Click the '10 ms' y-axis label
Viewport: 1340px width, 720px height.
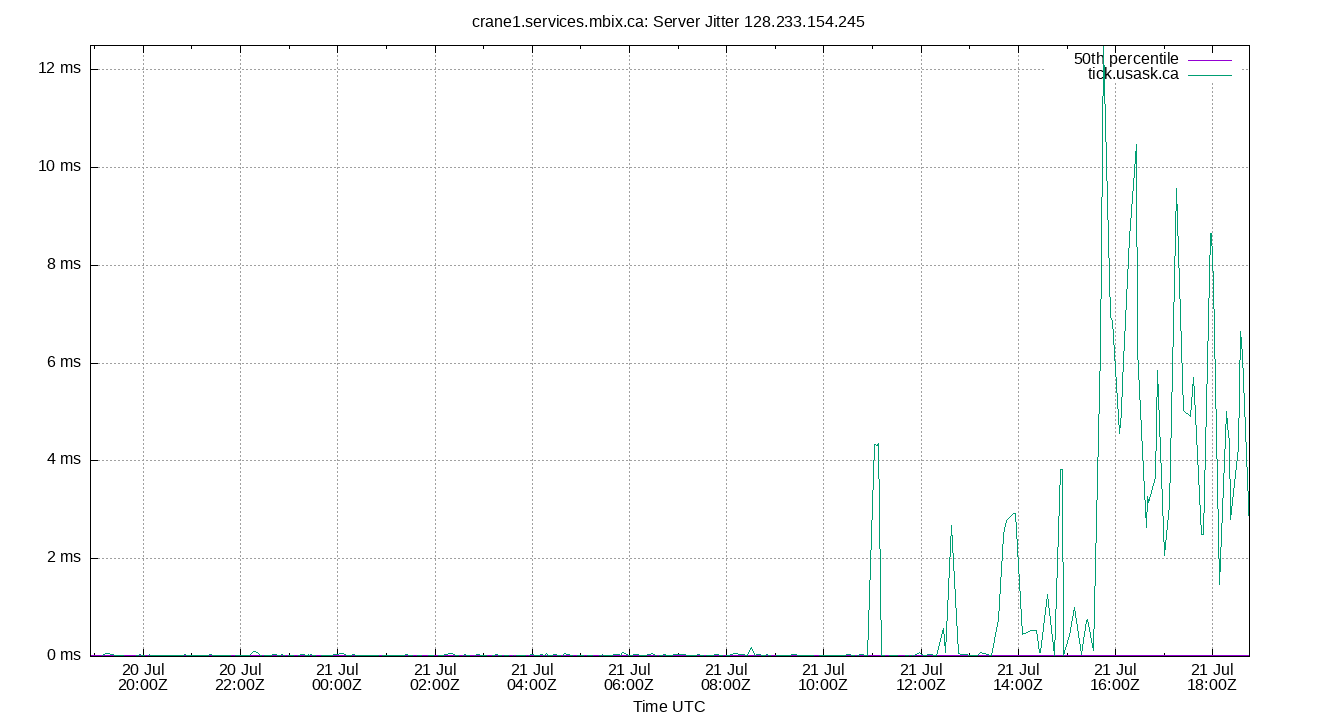click(60, 166)
